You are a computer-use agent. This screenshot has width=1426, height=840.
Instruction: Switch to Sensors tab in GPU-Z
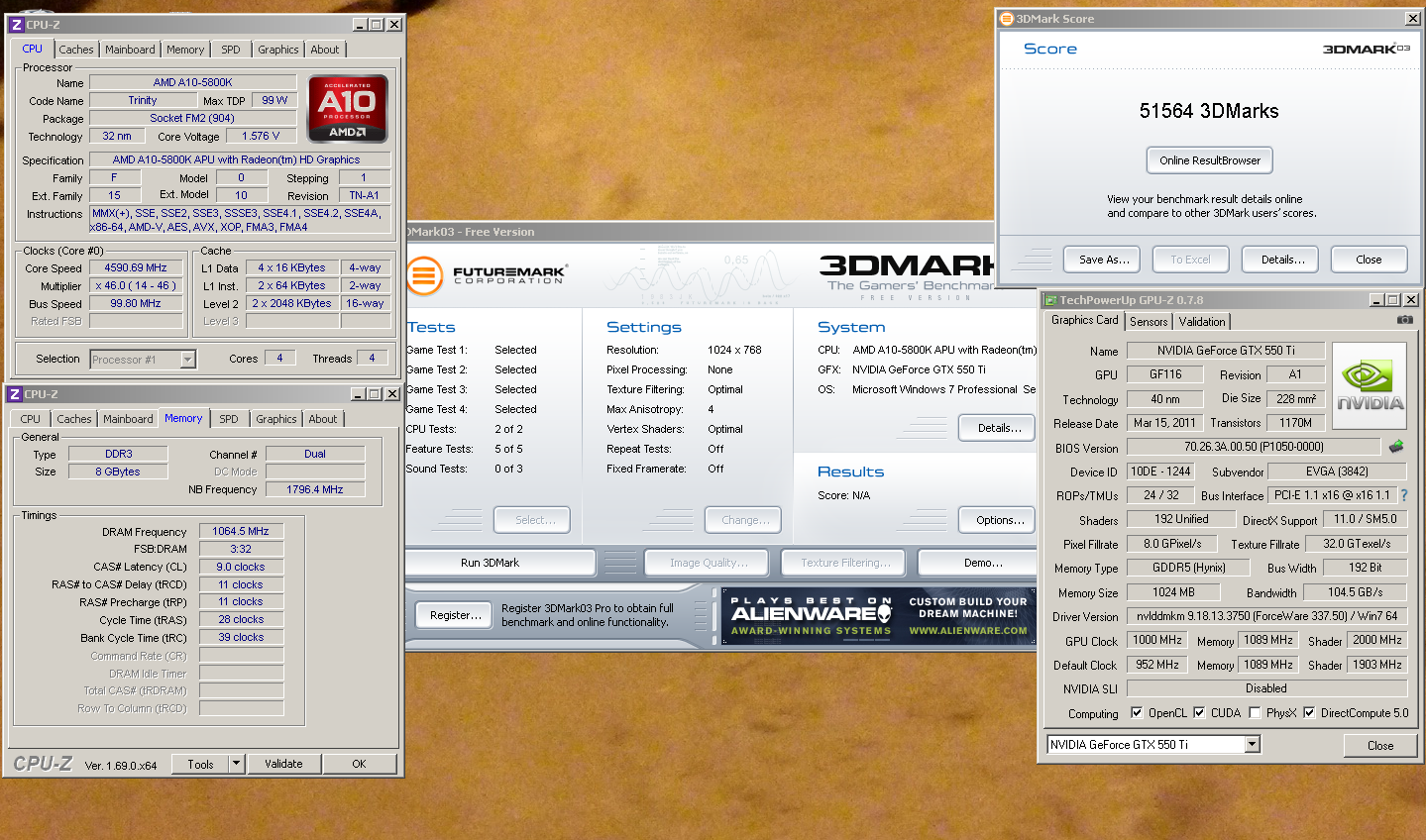coord(1149,322)
